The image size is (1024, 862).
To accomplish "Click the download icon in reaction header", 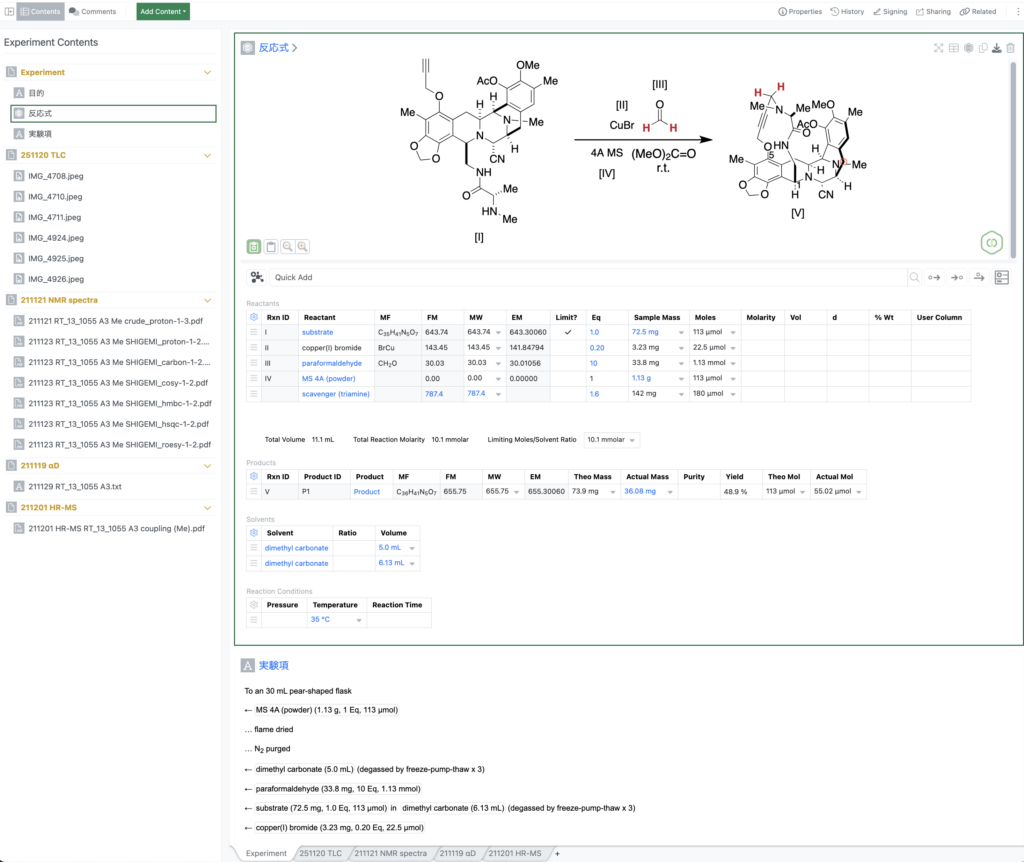I will tap(996, 47).
